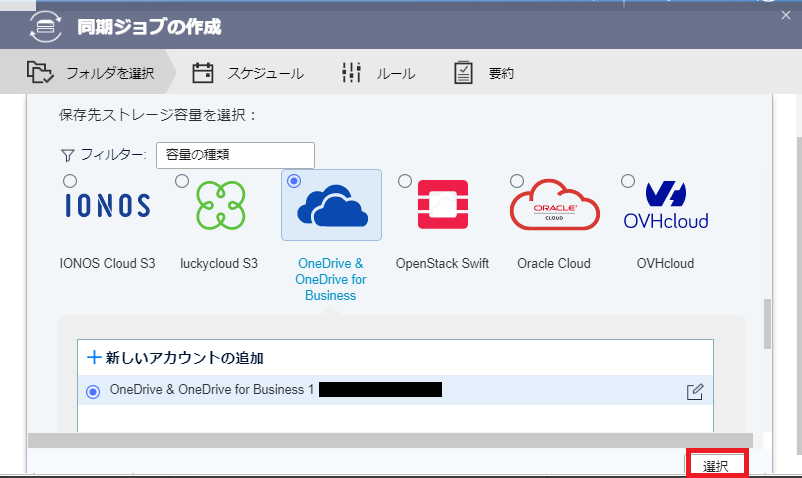Click the schedule calendar icon
This screenshot has width=802, height=478.
pyautogui.click(x=203, y=73)
